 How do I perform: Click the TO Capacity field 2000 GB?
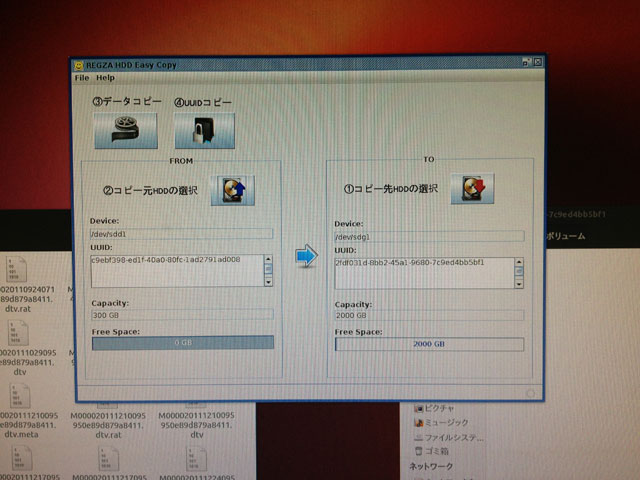429,315
